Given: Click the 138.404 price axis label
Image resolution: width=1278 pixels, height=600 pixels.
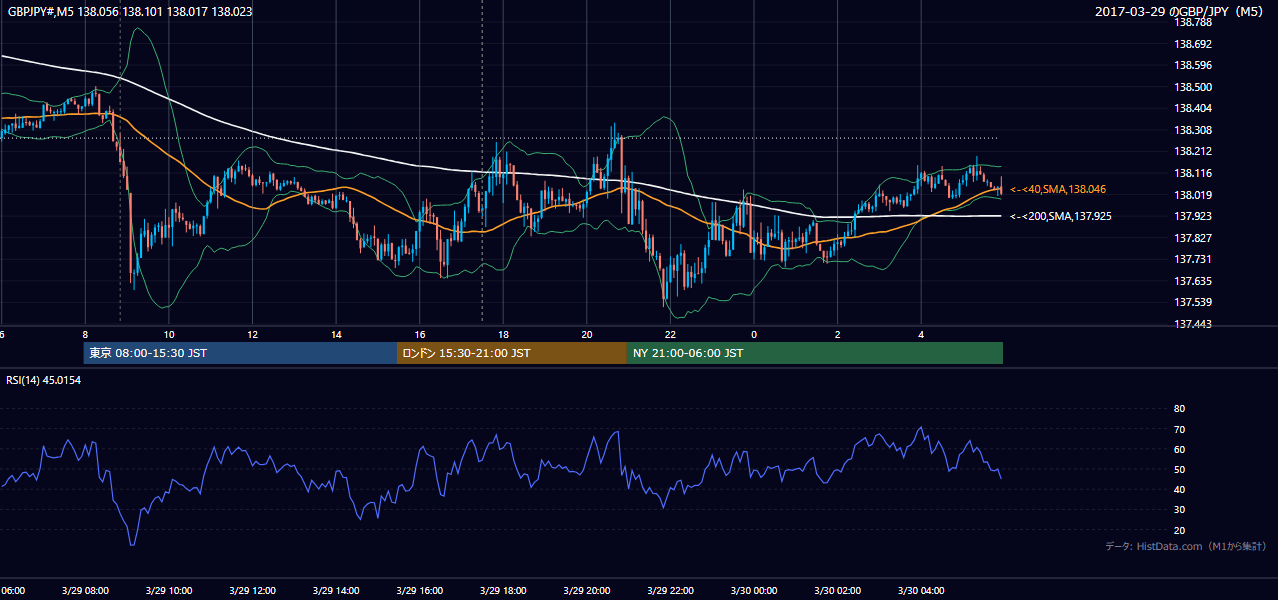Looking at the screenshot, I should (1192, 108).
